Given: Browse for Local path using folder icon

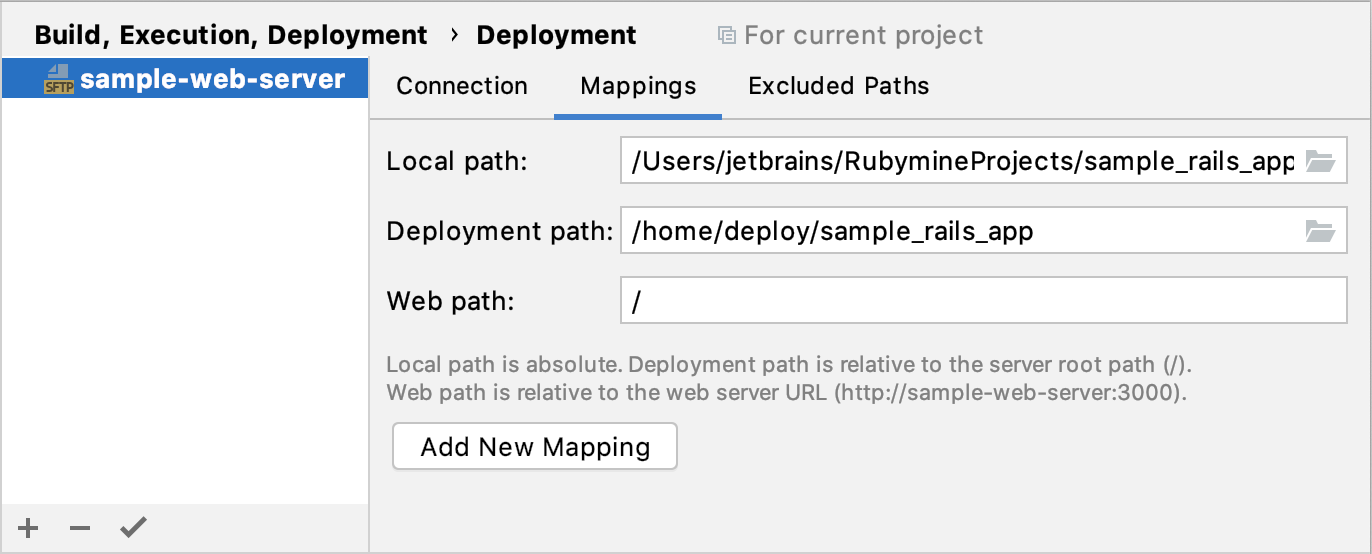Looking at the screenshot, I should point(1320,161).
